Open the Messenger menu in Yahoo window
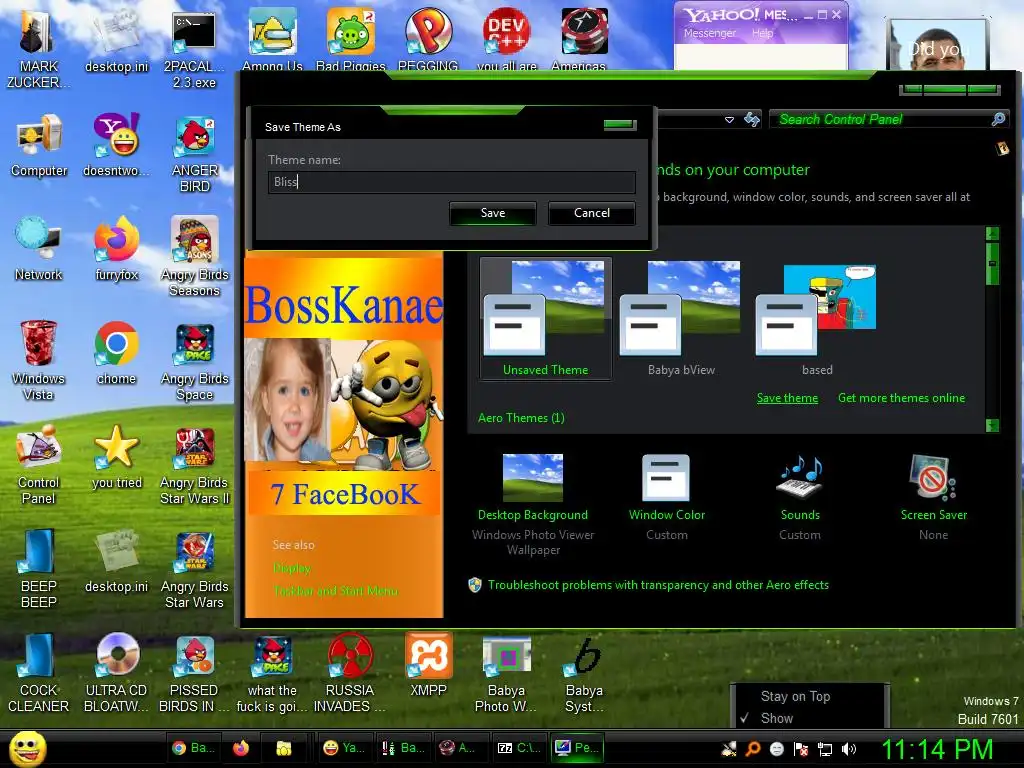 tap(709, 33)
